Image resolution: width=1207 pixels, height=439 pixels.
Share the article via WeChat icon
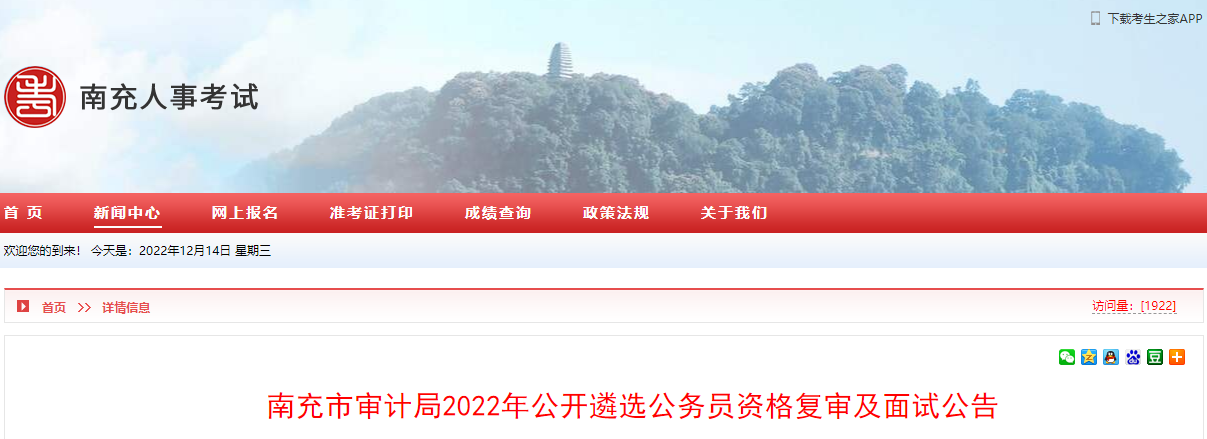click(1067, 357)
